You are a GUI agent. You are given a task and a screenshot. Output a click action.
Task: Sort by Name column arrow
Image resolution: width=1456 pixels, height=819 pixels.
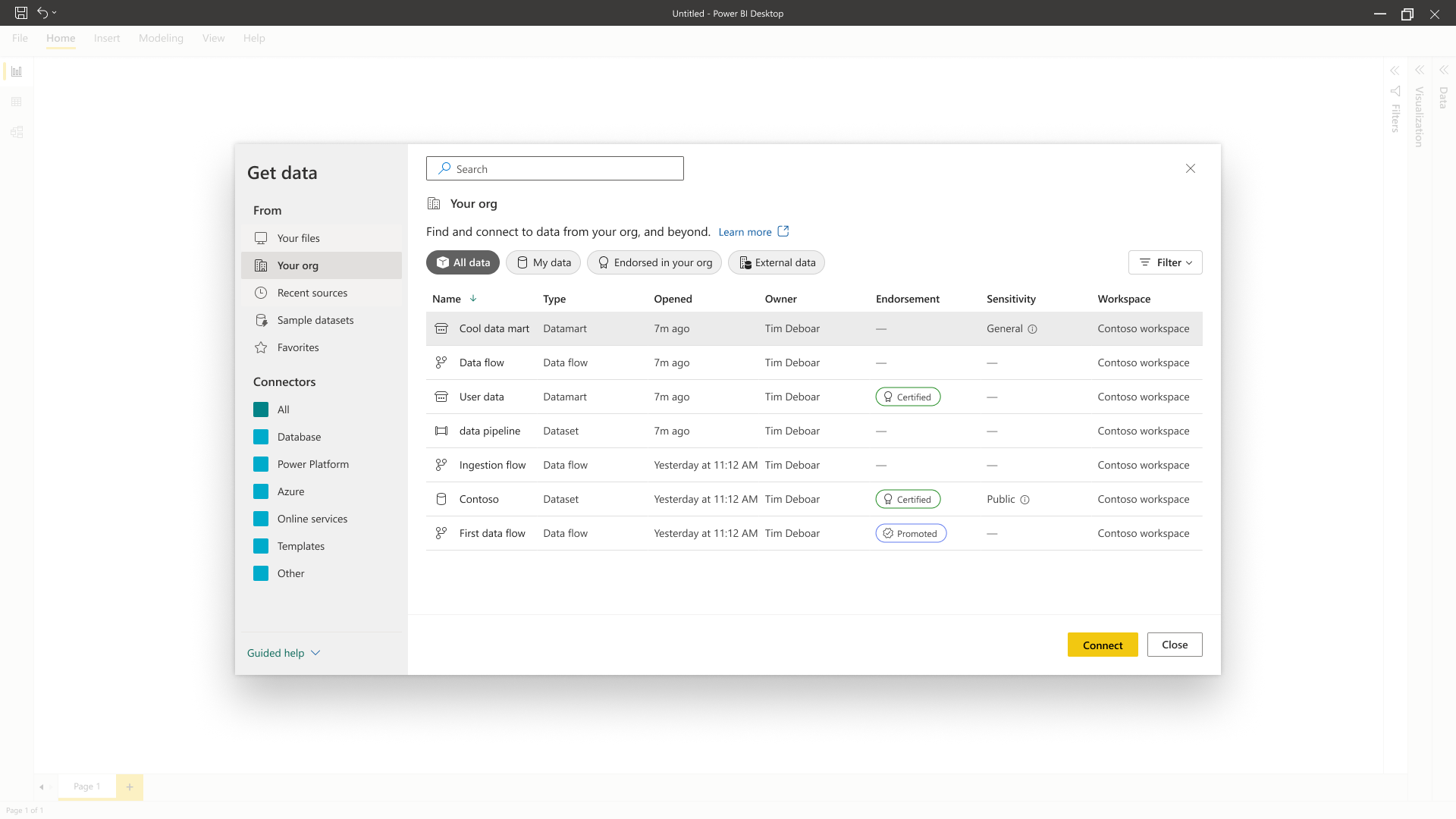473,299
